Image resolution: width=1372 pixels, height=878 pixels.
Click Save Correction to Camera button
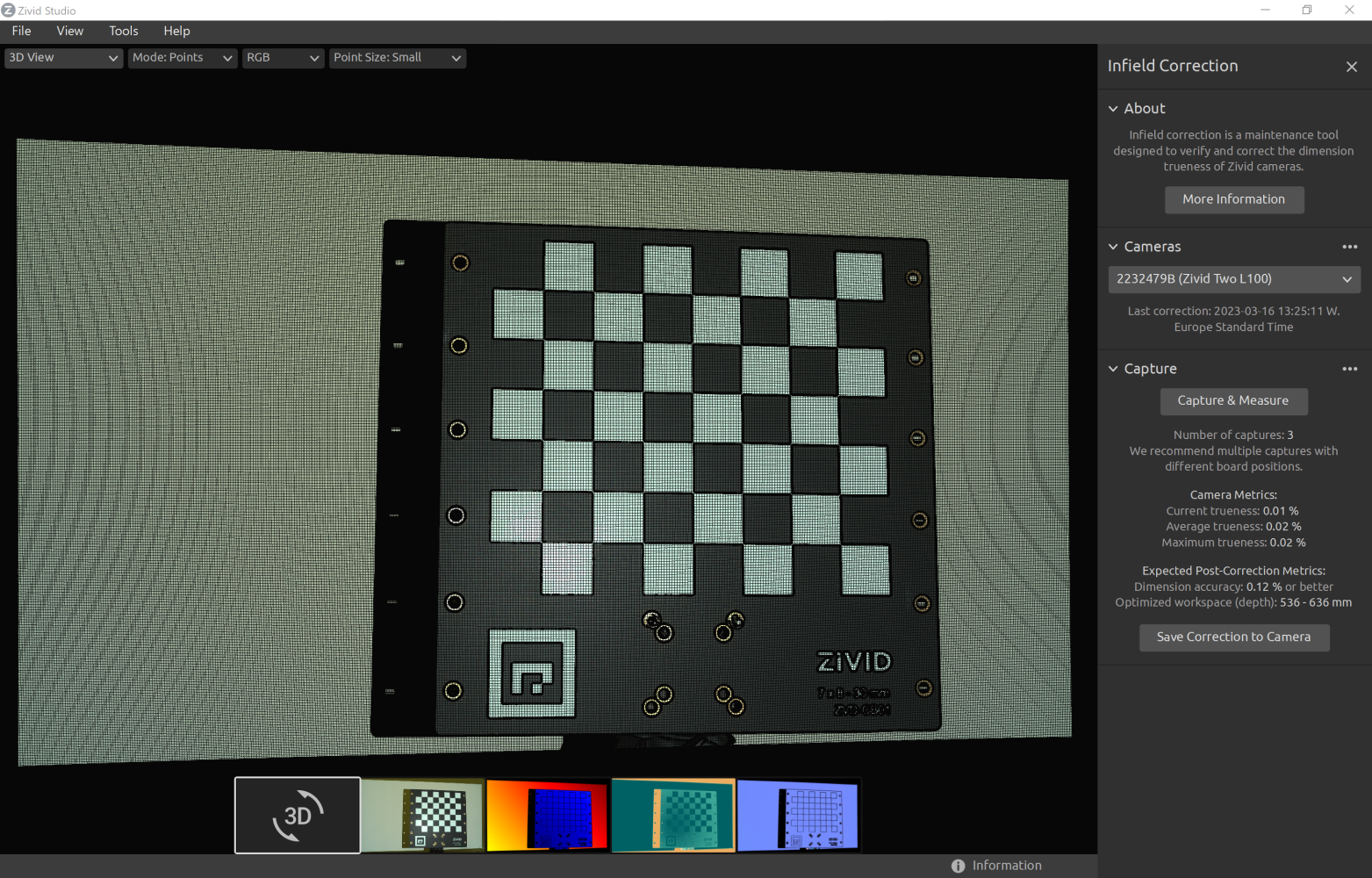tap(1233, 637)
